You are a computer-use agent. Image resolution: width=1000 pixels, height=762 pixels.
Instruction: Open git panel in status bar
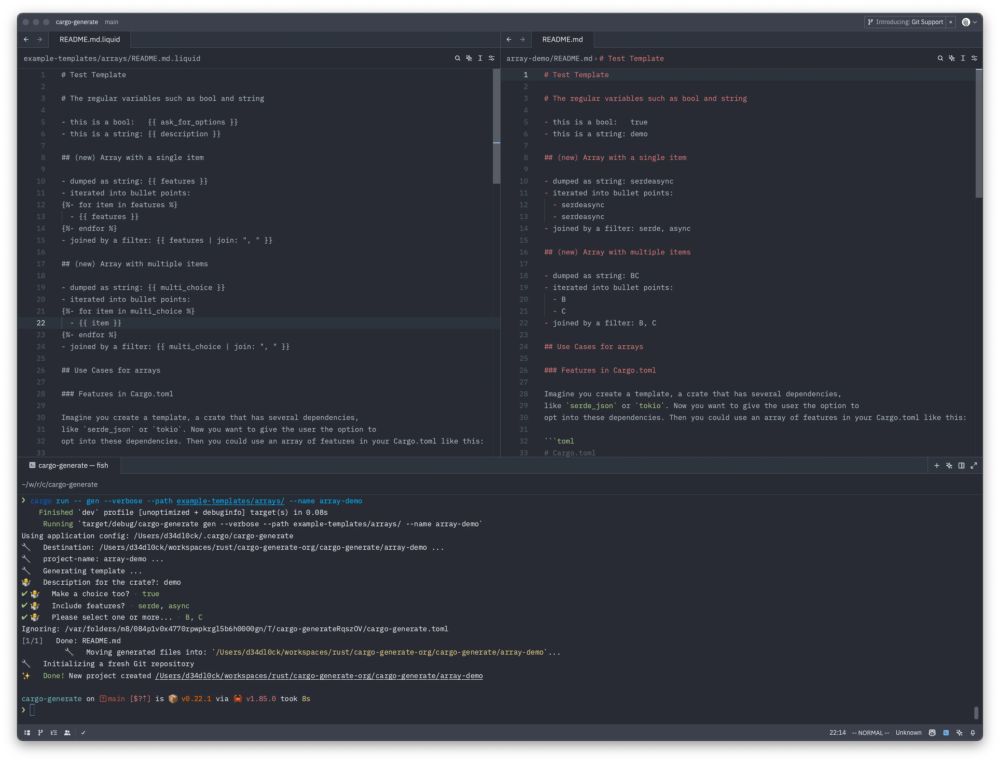tap(40, 733)
